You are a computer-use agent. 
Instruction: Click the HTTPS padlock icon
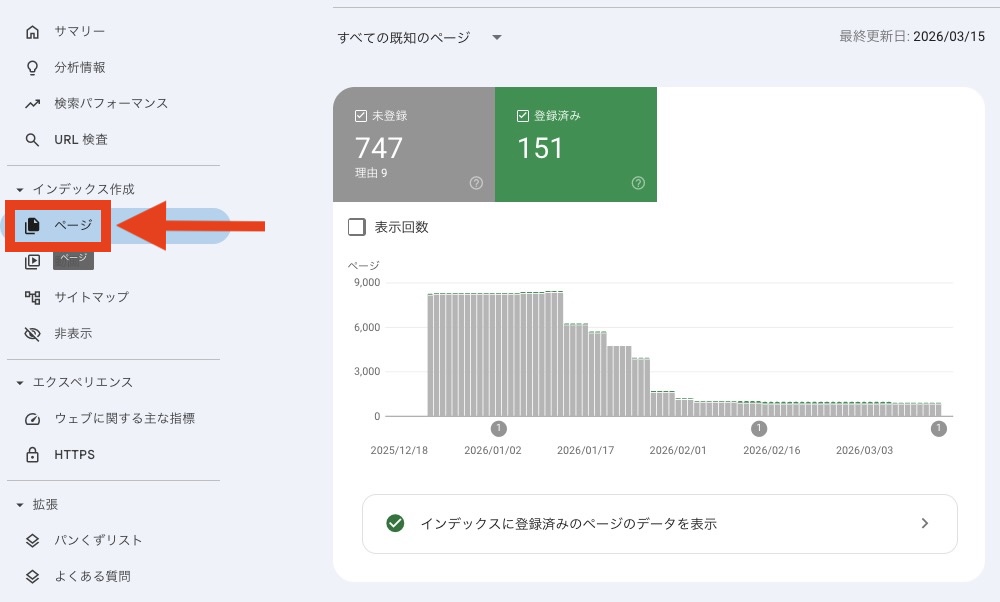[32, 454]
